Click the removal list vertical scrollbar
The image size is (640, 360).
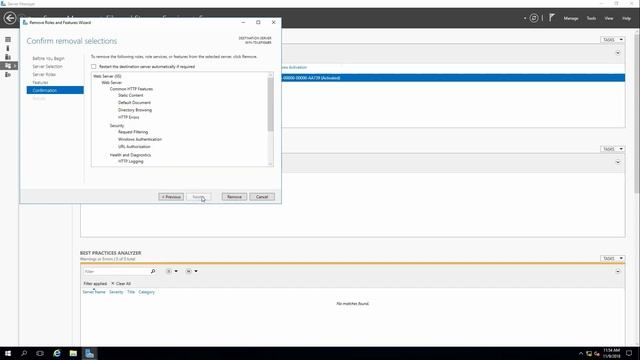pos(270,104)
